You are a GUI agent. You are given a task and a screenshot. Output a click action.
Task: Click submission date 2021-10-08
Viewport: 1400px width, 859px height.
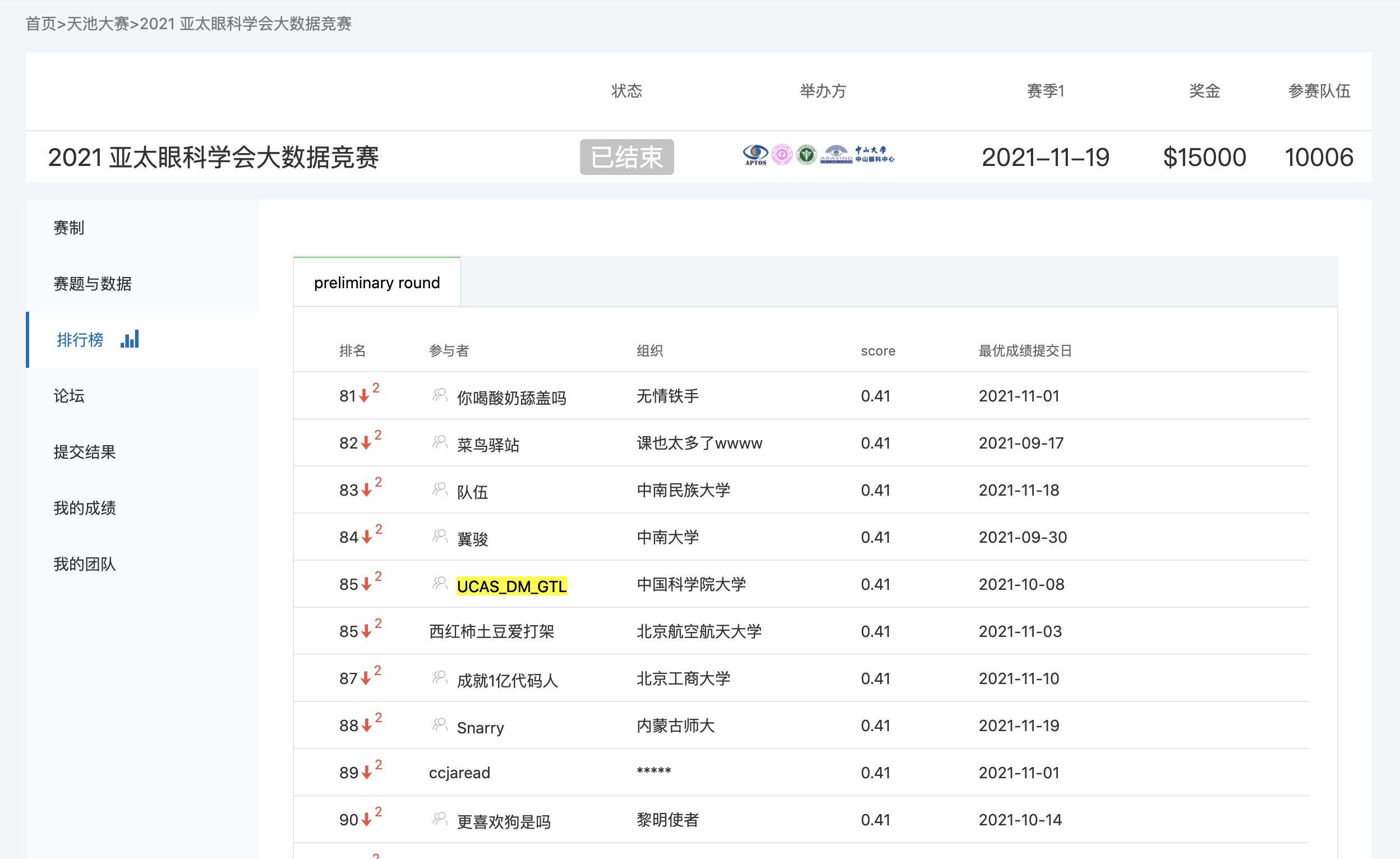pos(1021,584)
